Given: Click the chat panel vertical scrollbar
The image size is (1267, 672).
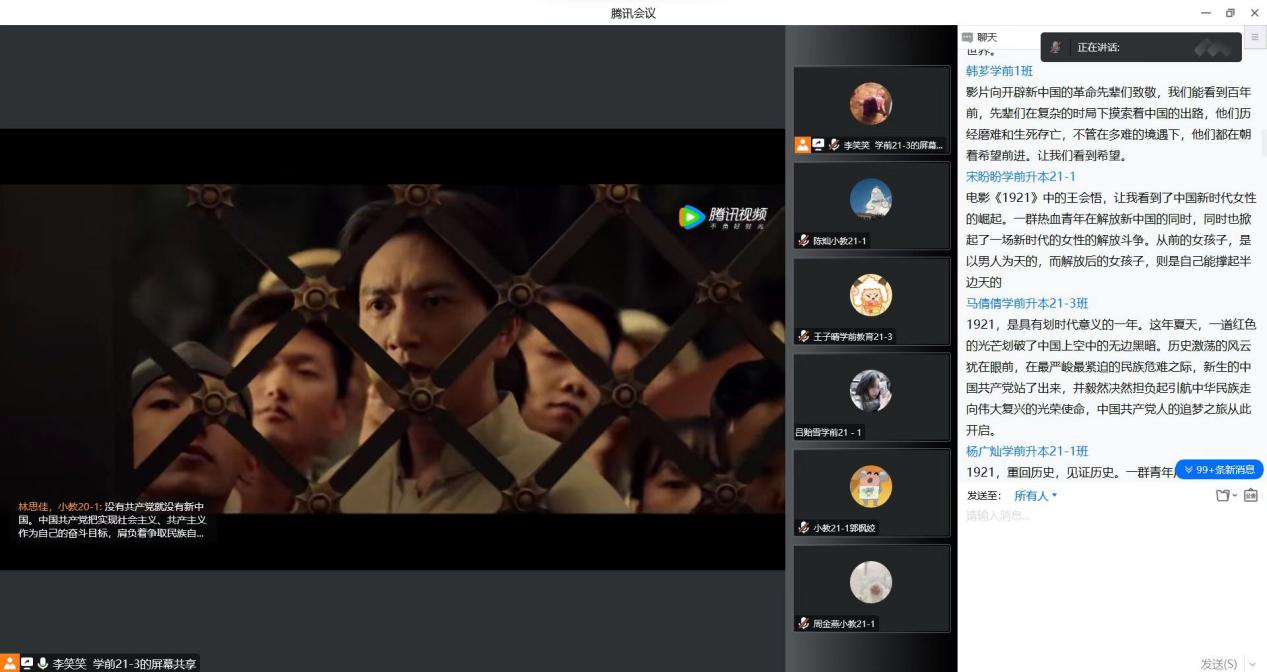Looking at the screenshot, I should [1264, 143].
